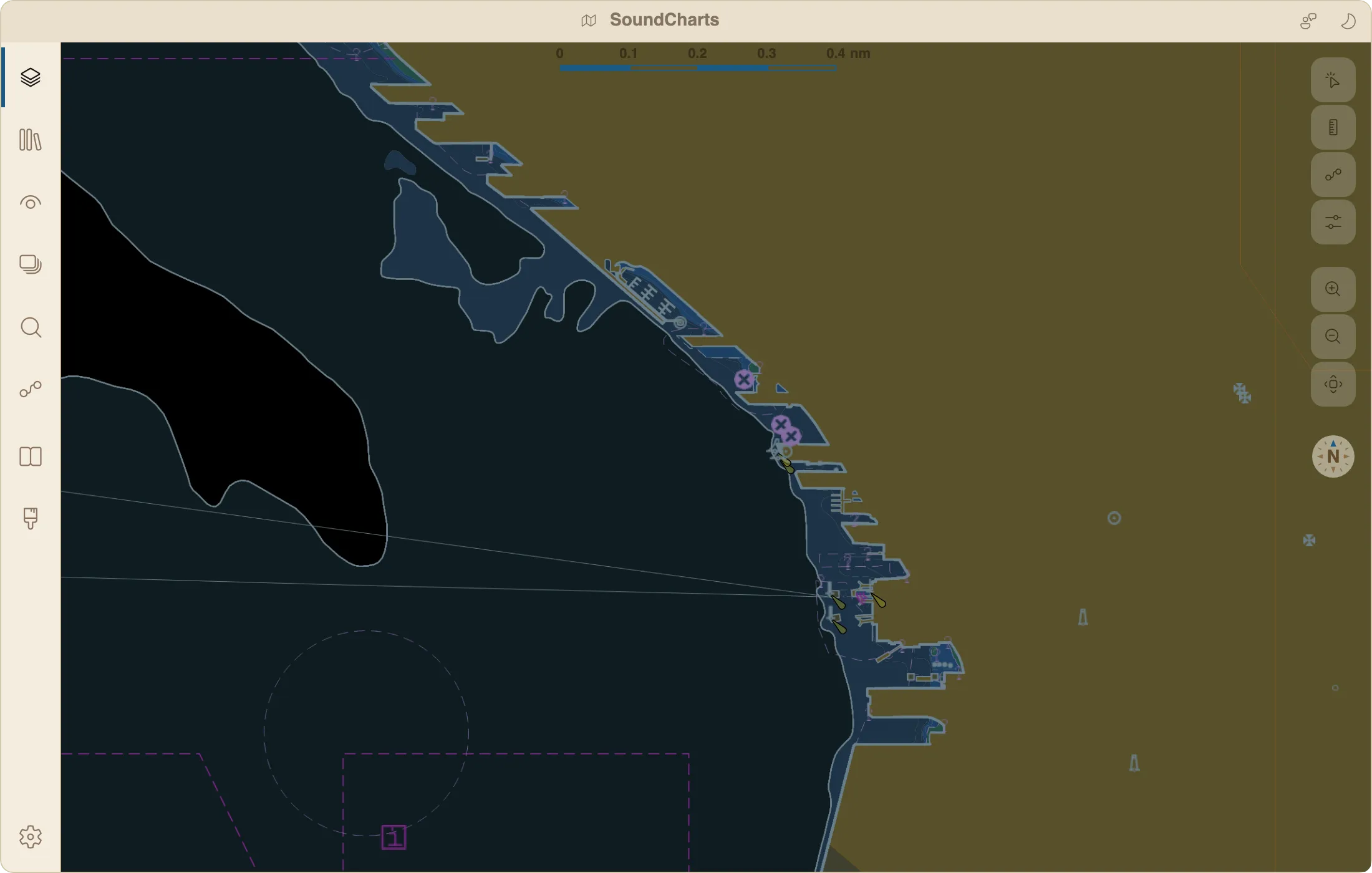Select the ruler measure tool

(1333, 128)
